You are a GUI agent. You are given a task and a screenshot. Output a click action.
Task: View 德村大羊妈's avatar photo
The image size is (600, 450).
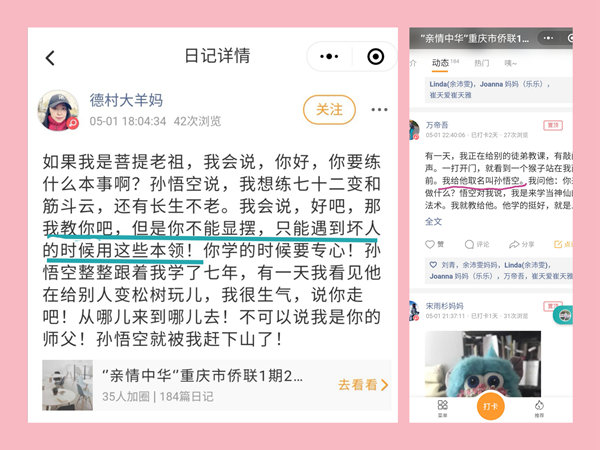(x=58, y=111)
